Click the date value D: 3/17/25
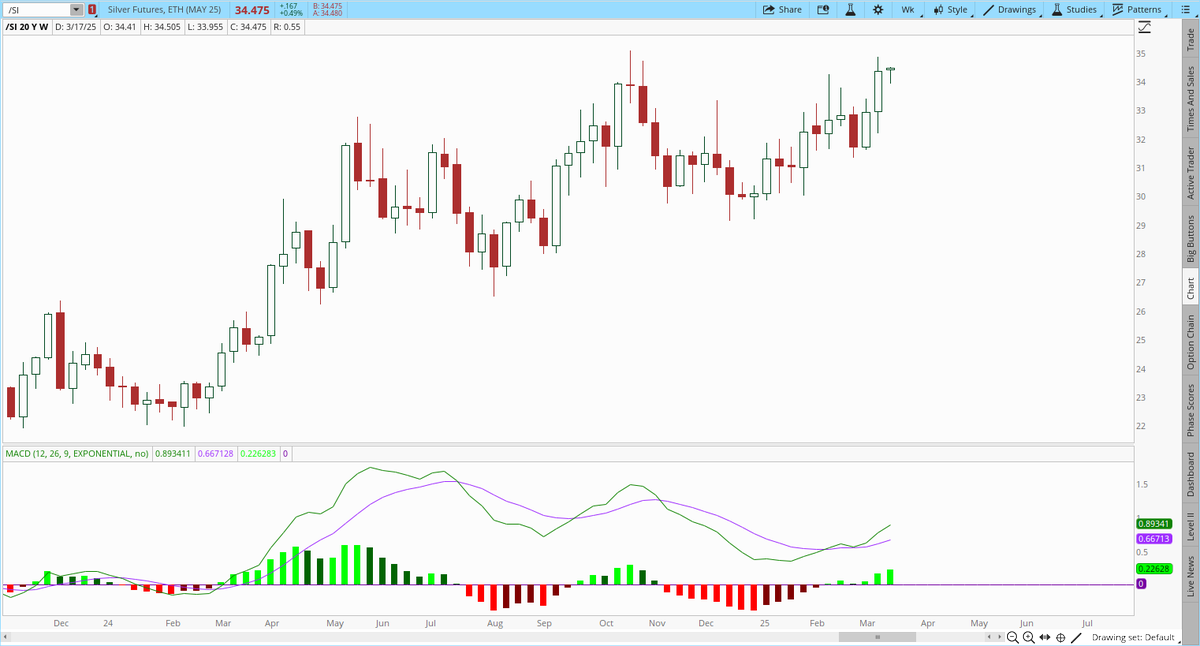 tap(75, 27)
